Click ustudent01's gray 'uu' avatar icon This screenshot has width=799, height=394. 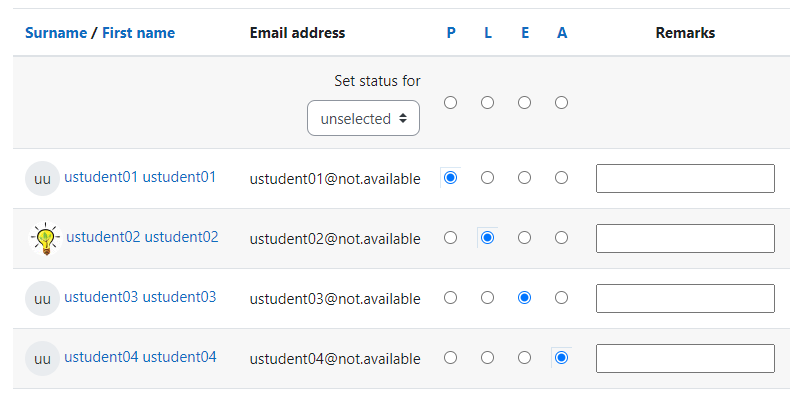click(42, 178)
